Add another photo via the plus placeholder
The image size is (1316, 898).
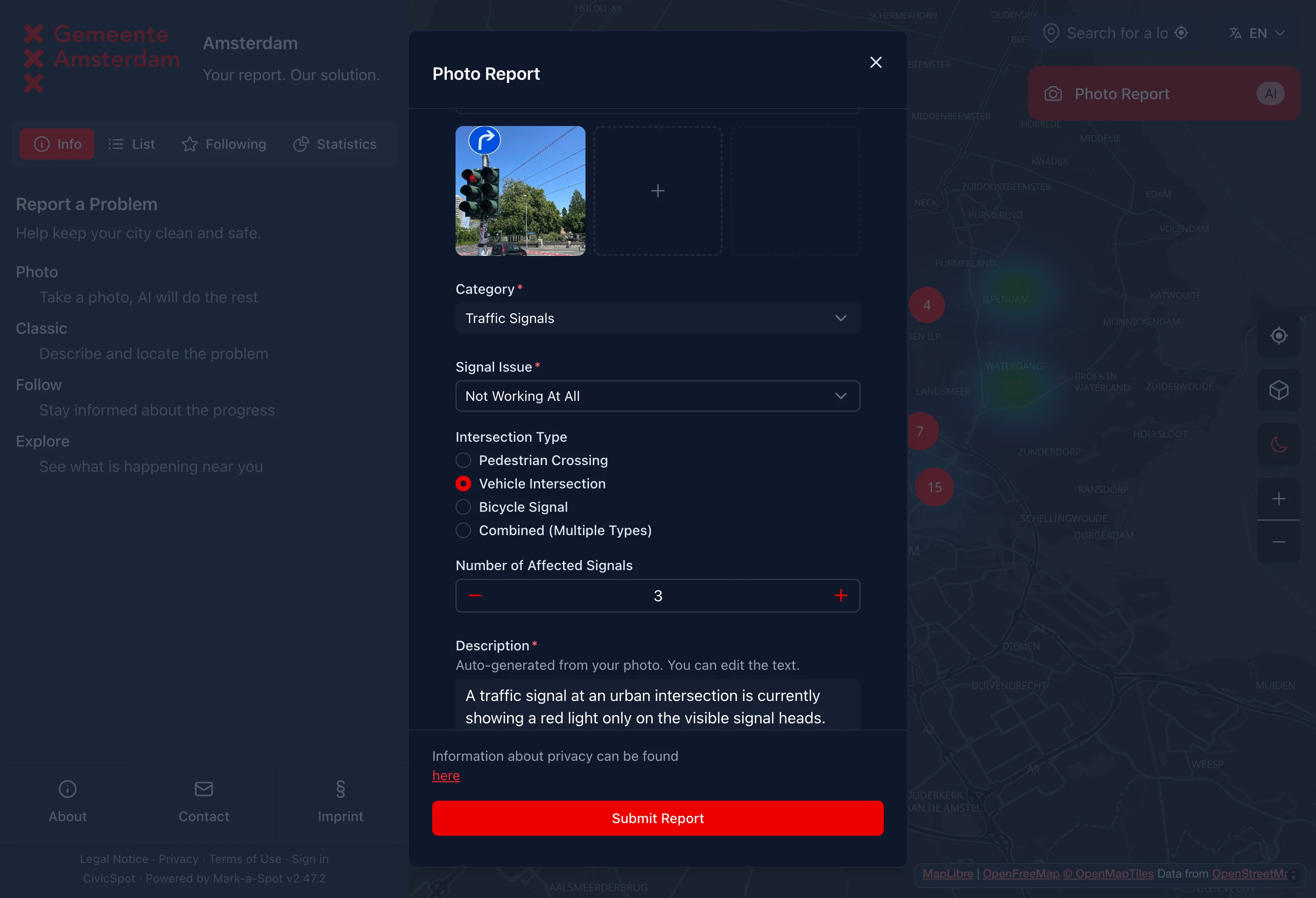[658, 191]
